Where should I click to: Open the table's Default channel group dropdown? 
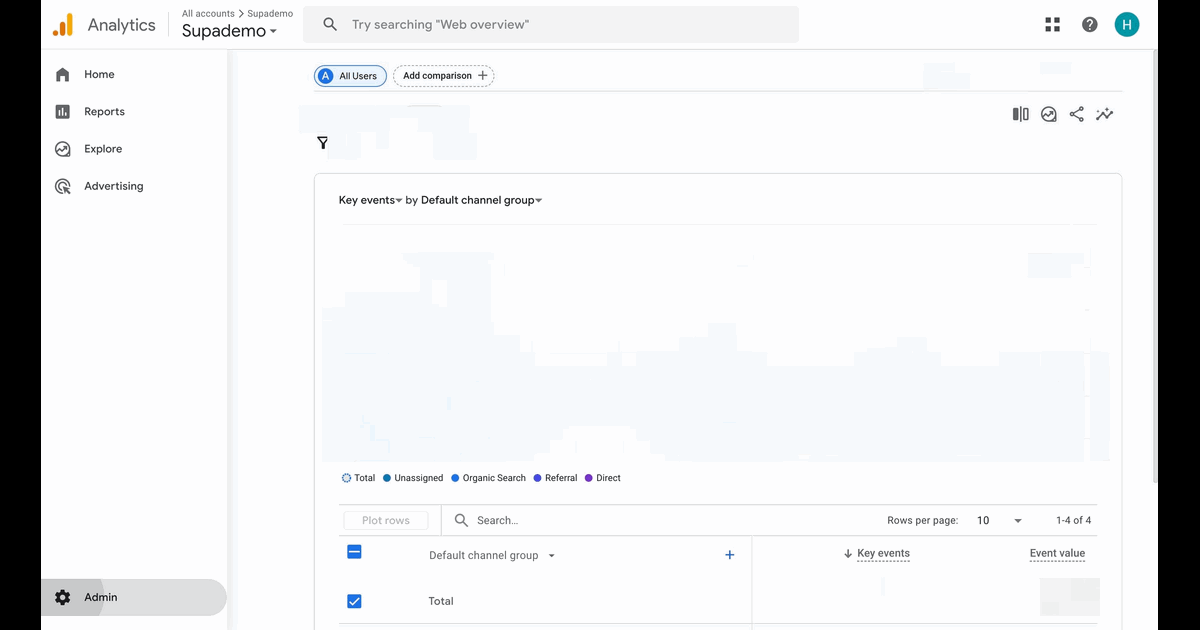(492, 555)
